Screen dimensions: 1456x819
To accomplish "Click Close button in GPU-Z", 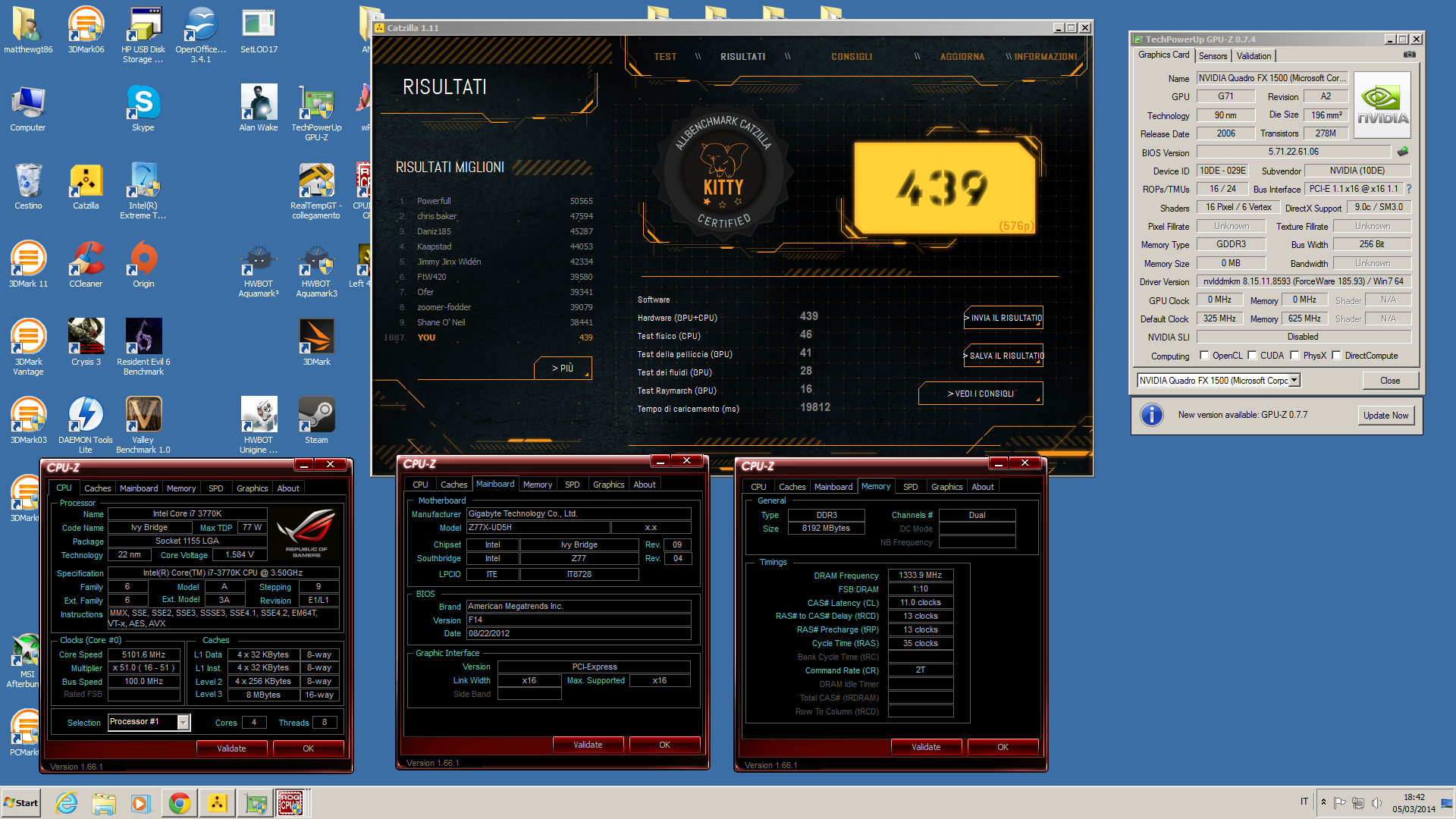I will click(x=1390, y=381).
